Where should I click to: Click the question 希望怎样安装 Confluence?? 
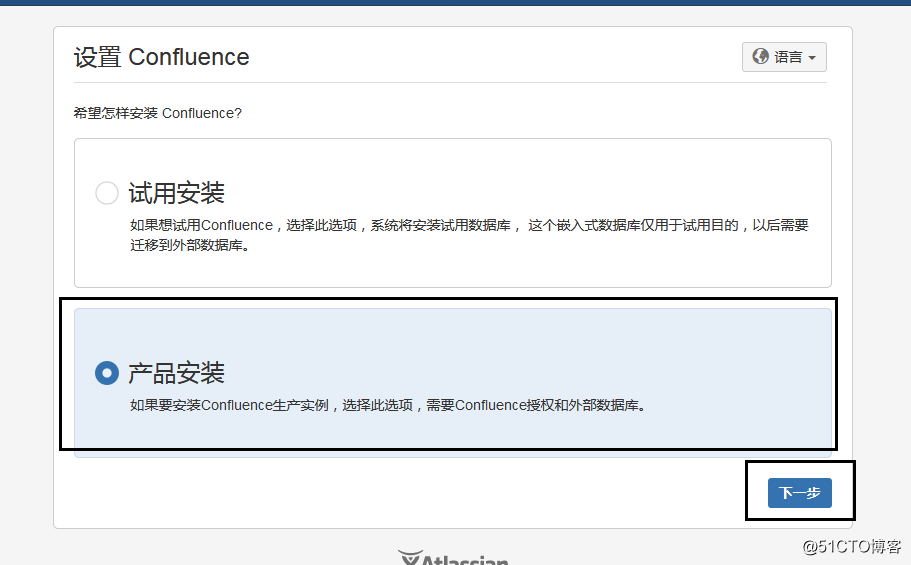coord(157,113)
